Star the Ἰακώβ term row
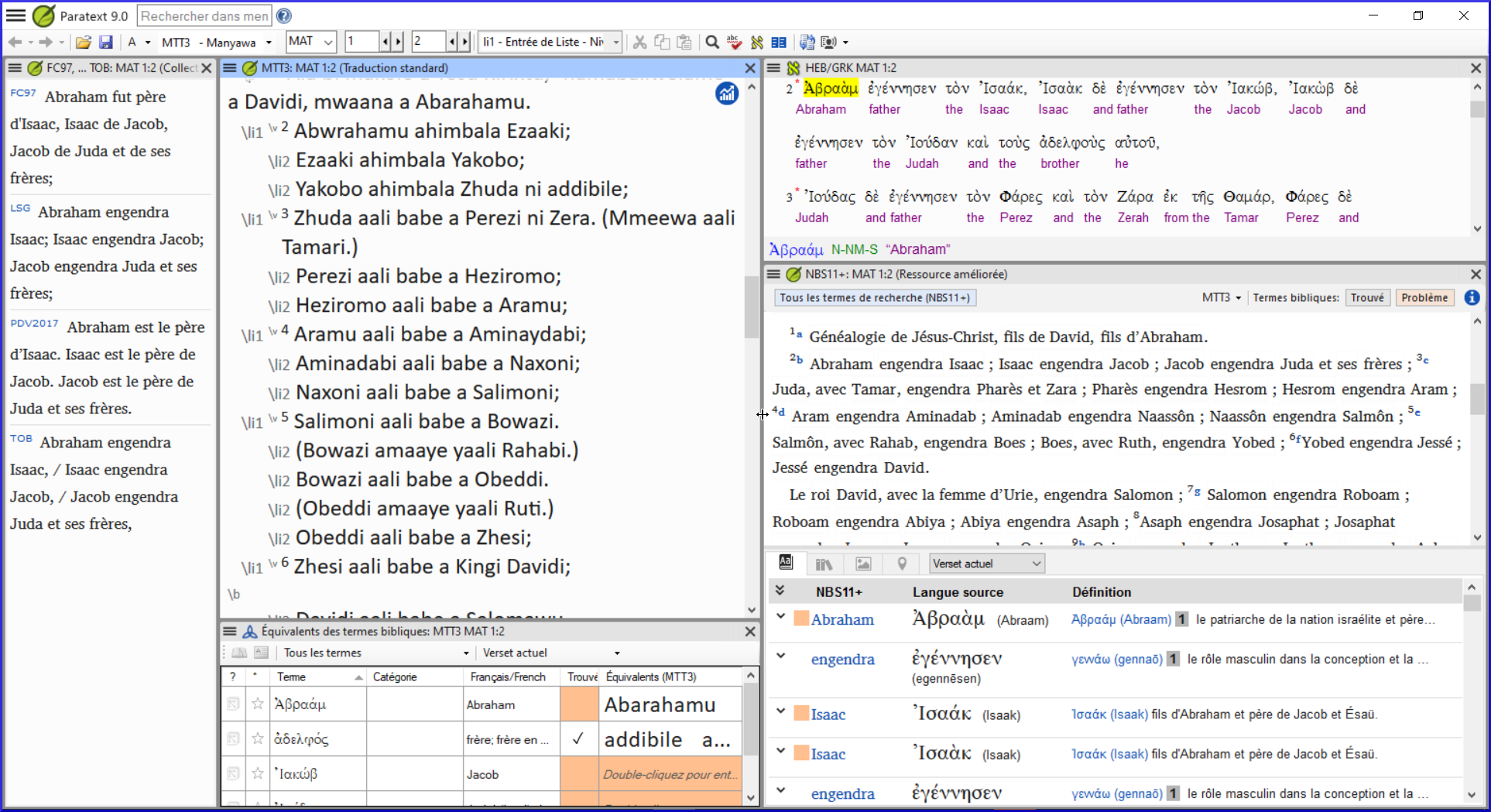 point(258,773)
